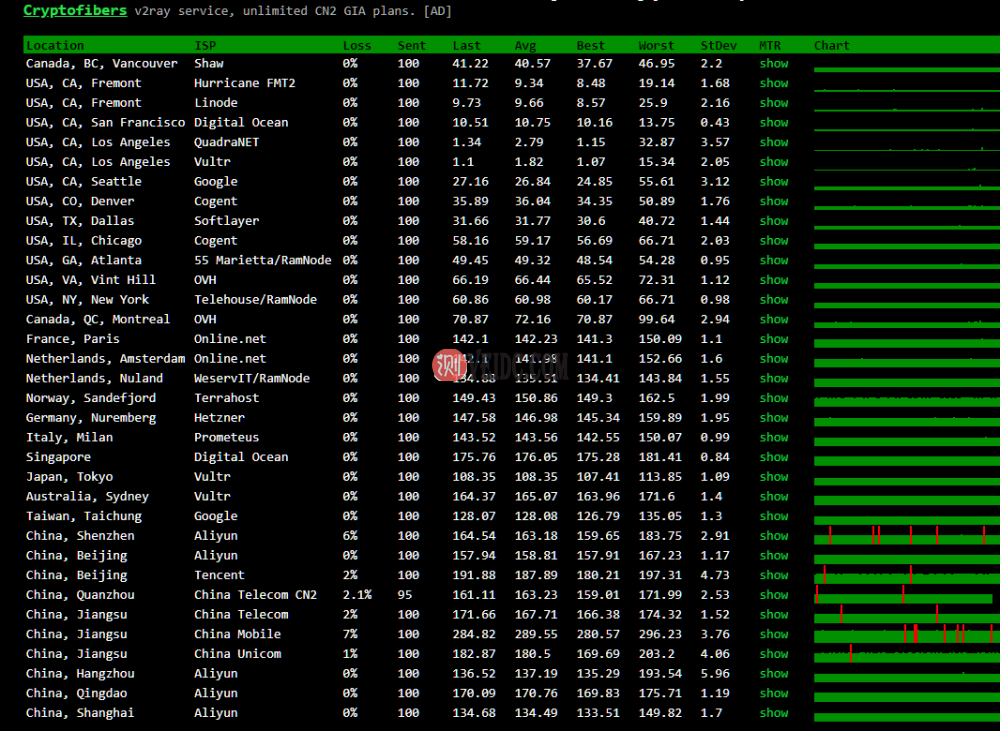Click show for San Francisco Digital Ocean
Viewport: 1000px width, 731px height.
pos(773,122)
